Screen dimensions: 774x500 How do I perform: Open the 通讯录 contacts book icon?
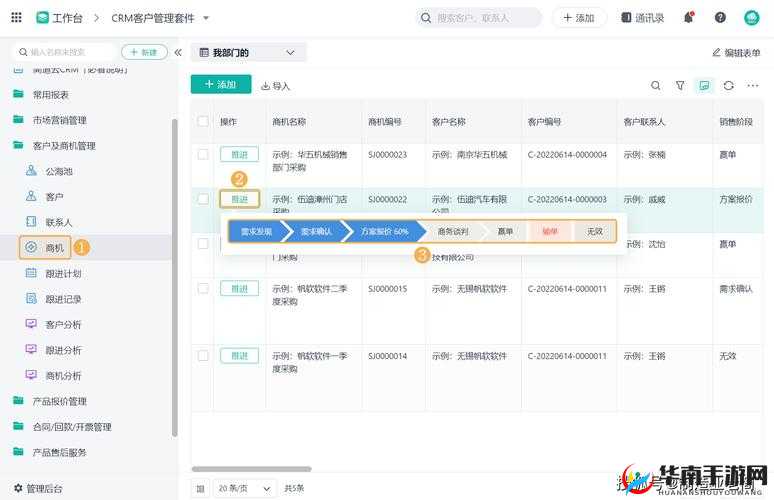pyautogui.click(x=626, y=18)
